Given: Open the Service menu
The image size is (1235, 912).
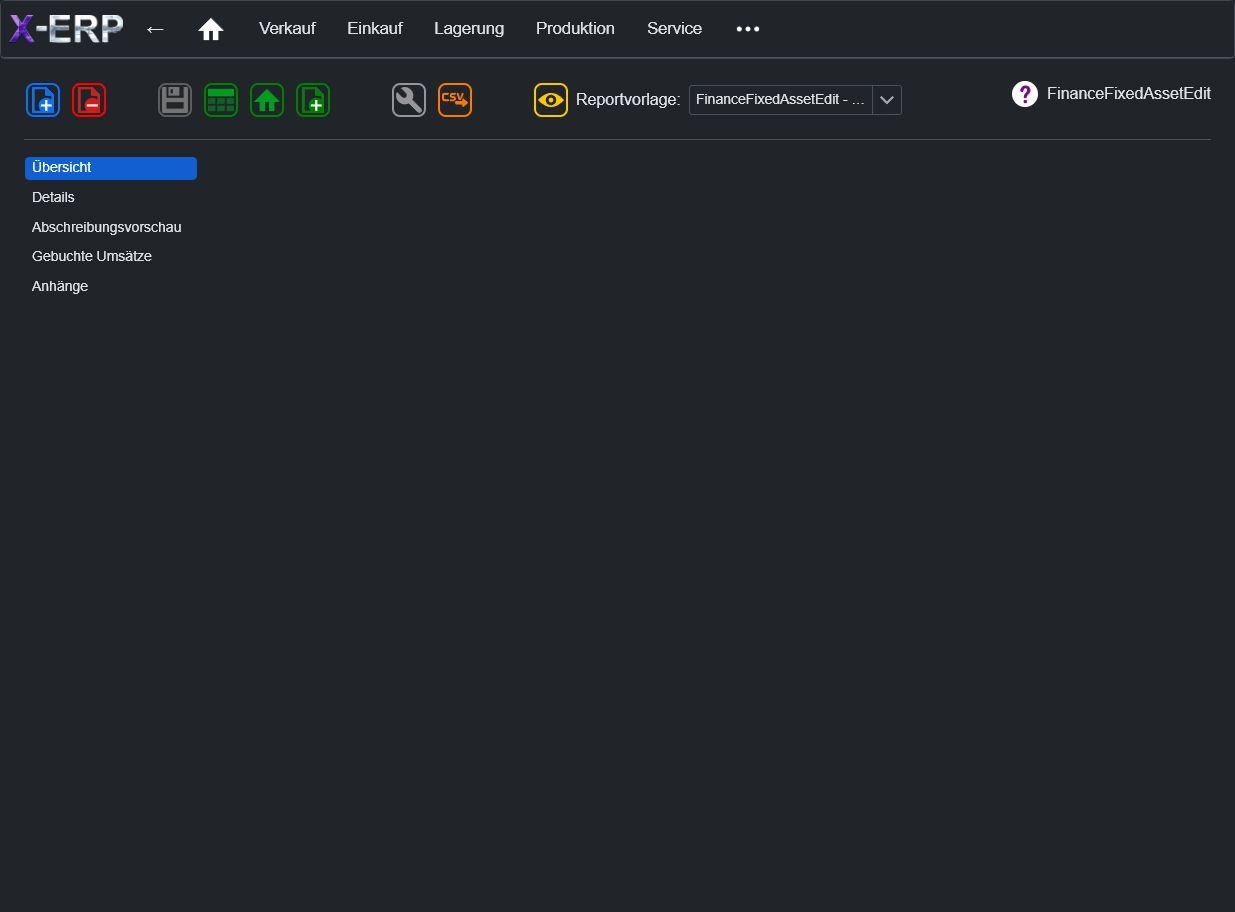Looking at the screenshot, I should pos(674,29).
